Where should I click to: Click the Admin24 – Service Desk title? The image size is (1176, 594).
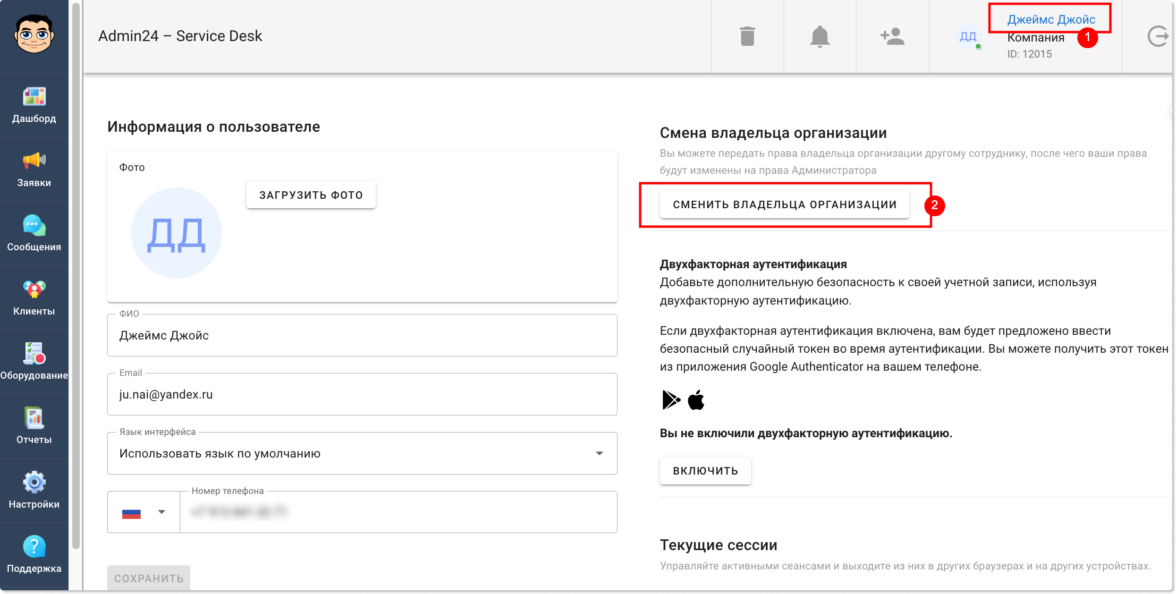(180, 36)
